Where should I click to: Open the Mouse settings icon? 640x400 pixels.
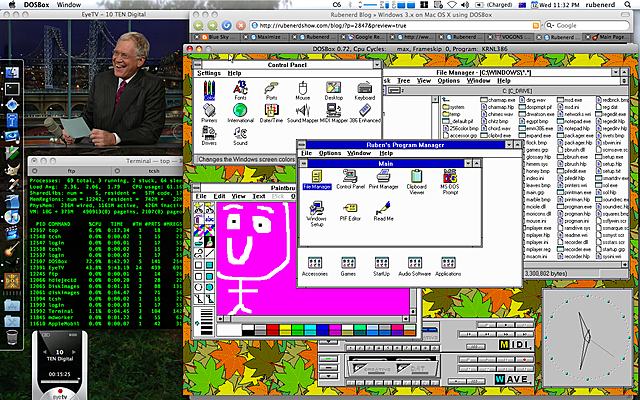coord(302,90)
